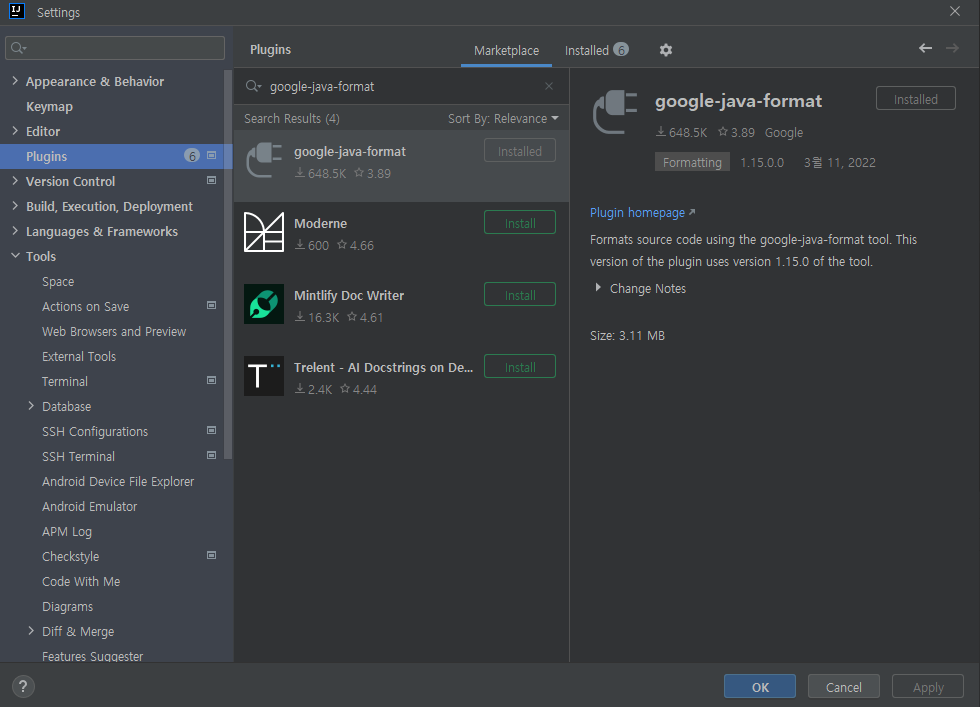The image size is (980, 707).
Task: Clear the plugin search with the X icon
Action: (x=548, y=86)
